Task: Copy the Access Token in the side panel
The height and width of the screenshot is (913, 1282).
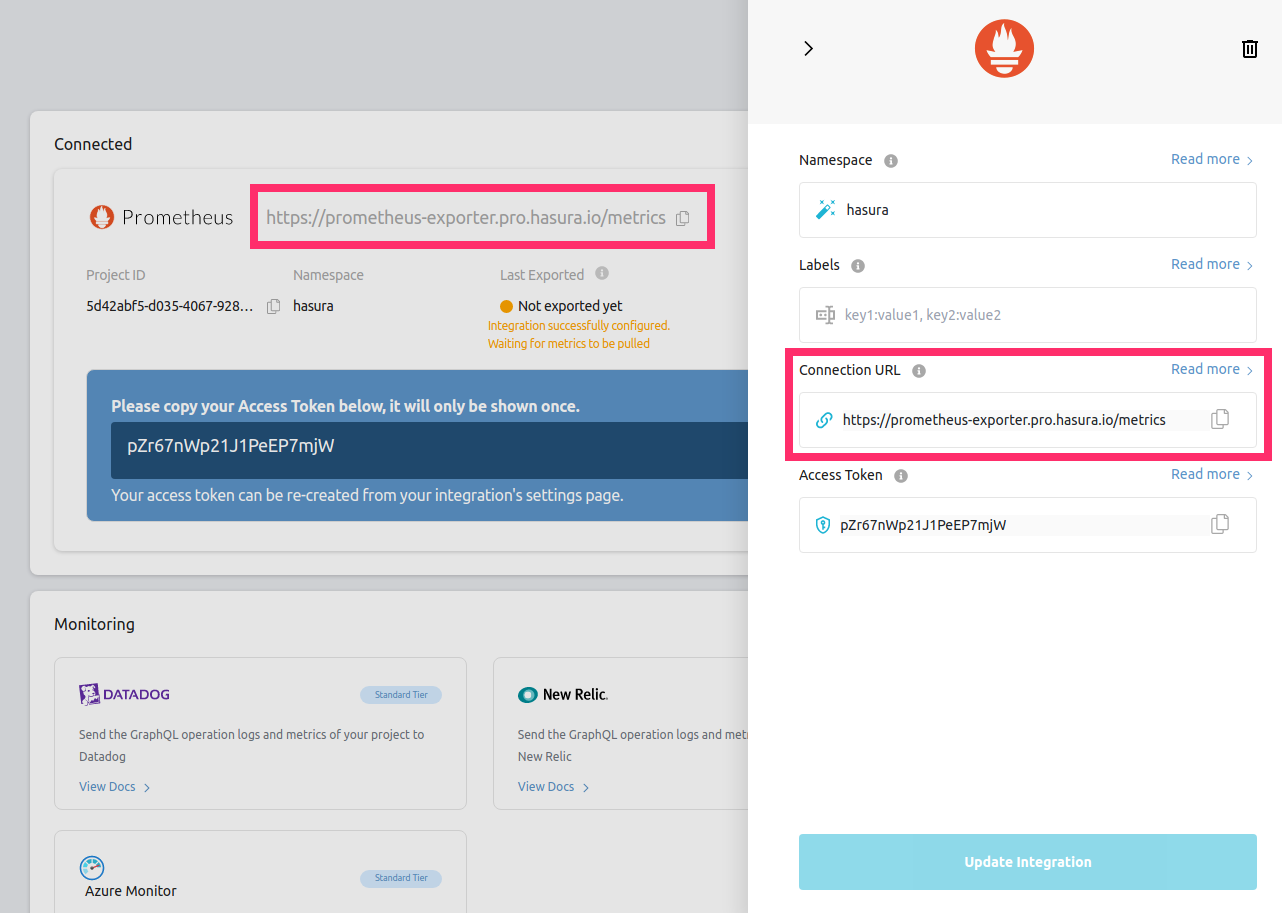Action: tap(1219, 525)
